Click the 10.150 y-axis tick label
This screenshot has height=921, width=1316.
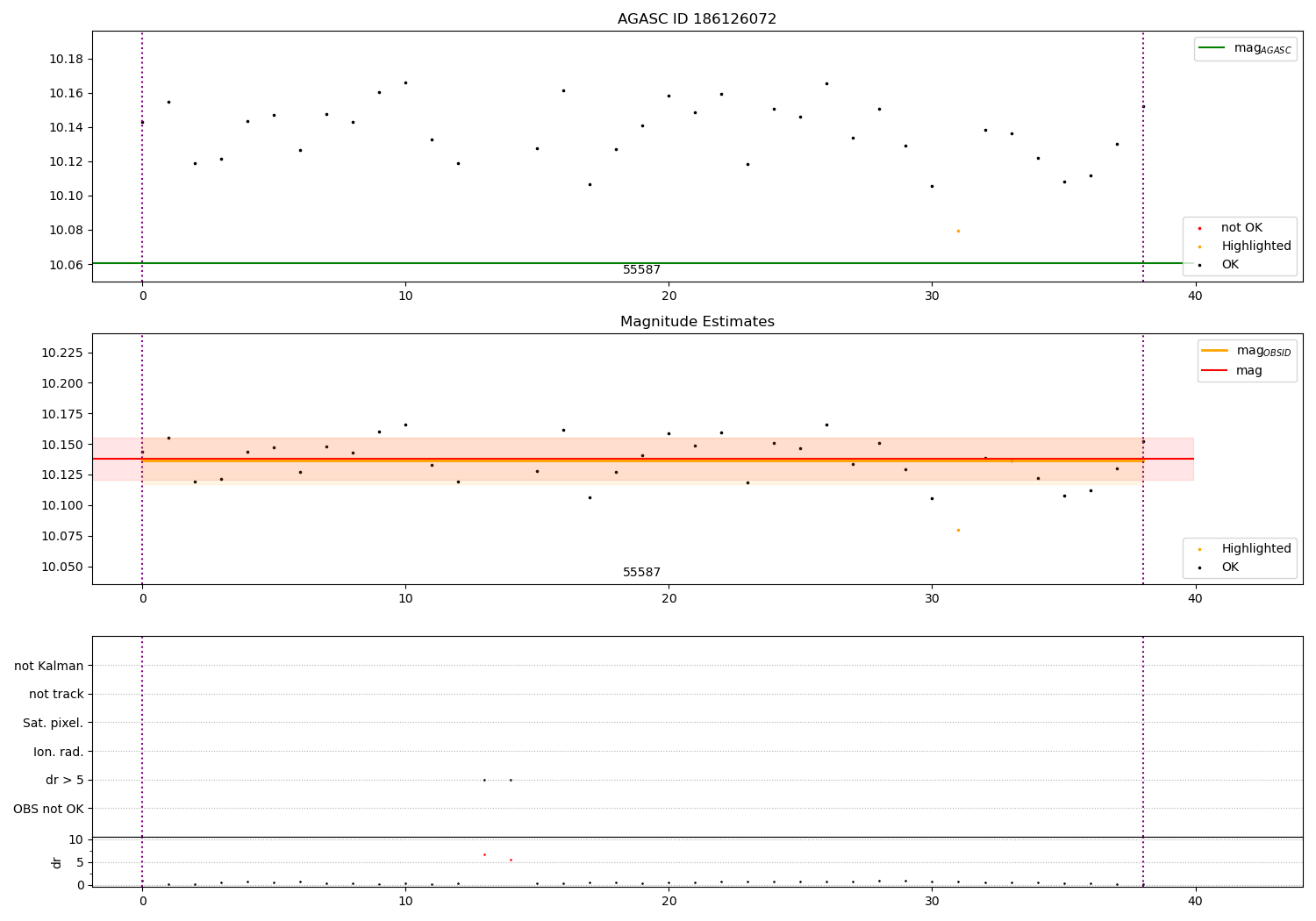62,445
